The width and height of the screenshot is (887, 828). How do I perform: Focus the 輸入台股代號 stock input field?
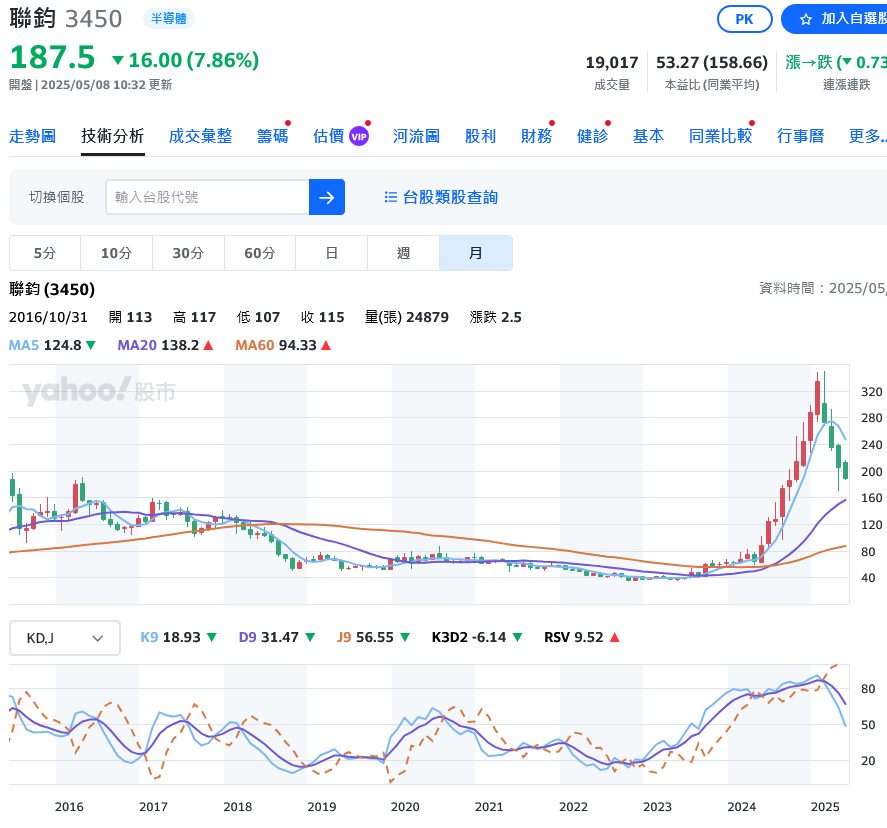coord(207,197)
